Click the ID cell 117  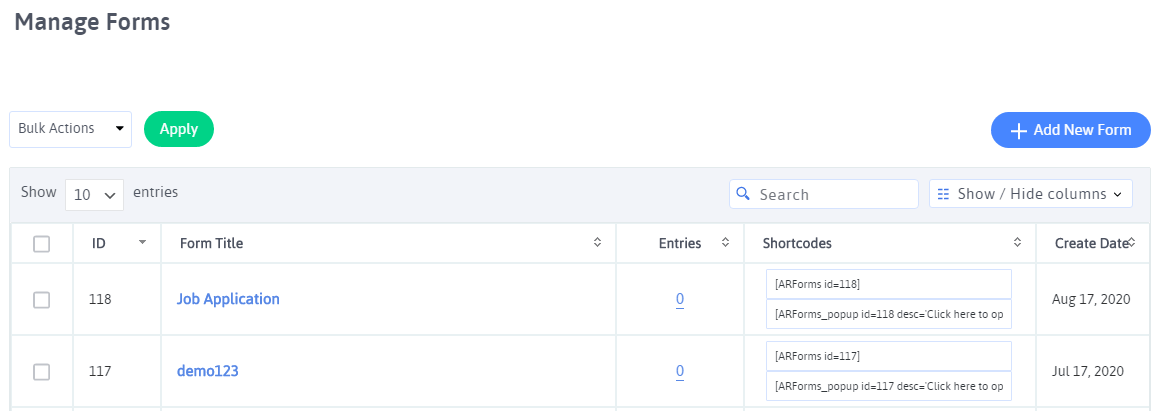coord(99,372)
